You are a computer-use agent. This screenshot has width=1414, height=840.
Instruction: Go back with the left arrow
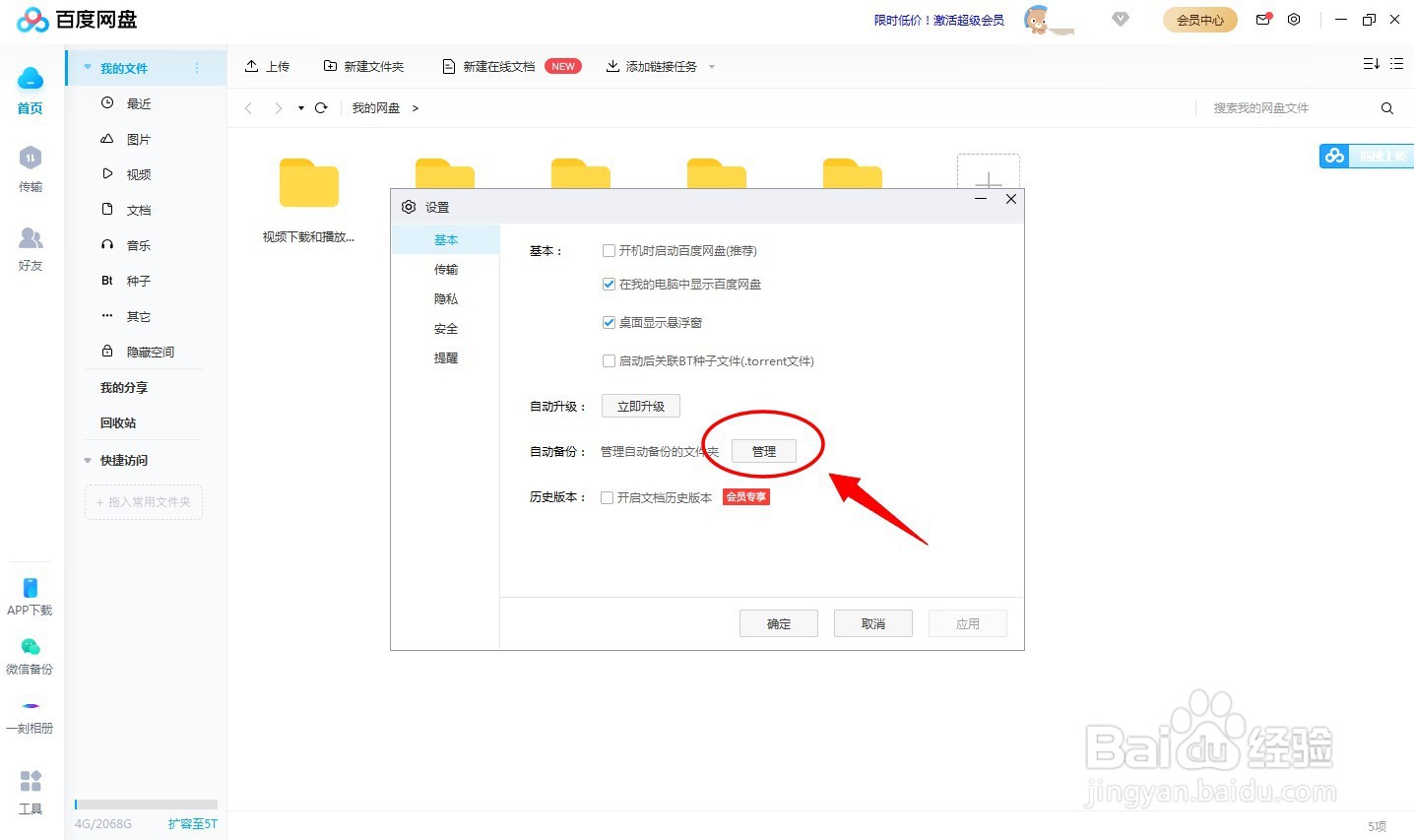pyautogui.click(x=248, y=108)
